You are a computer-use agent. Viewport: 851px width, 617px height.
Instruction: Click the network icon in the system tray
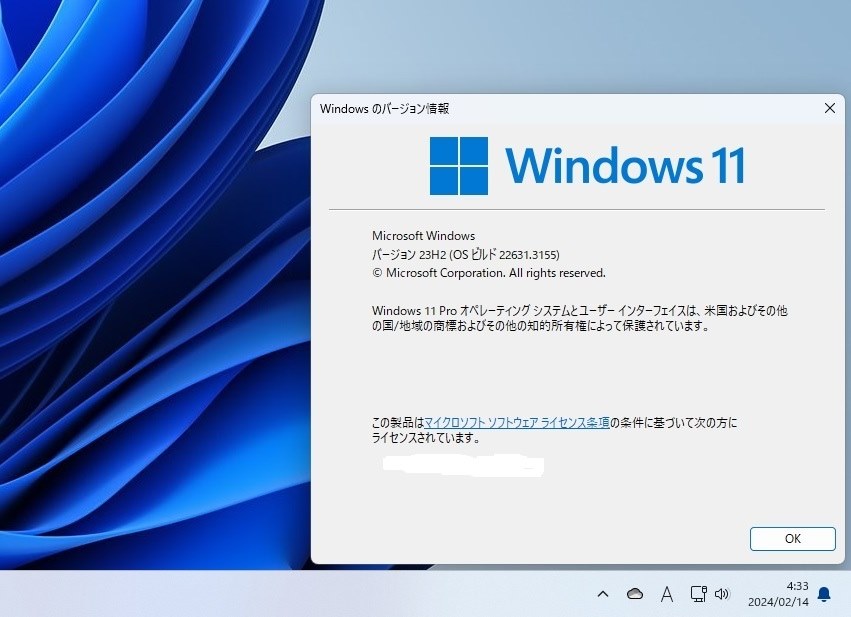click(x=697, y=593)
